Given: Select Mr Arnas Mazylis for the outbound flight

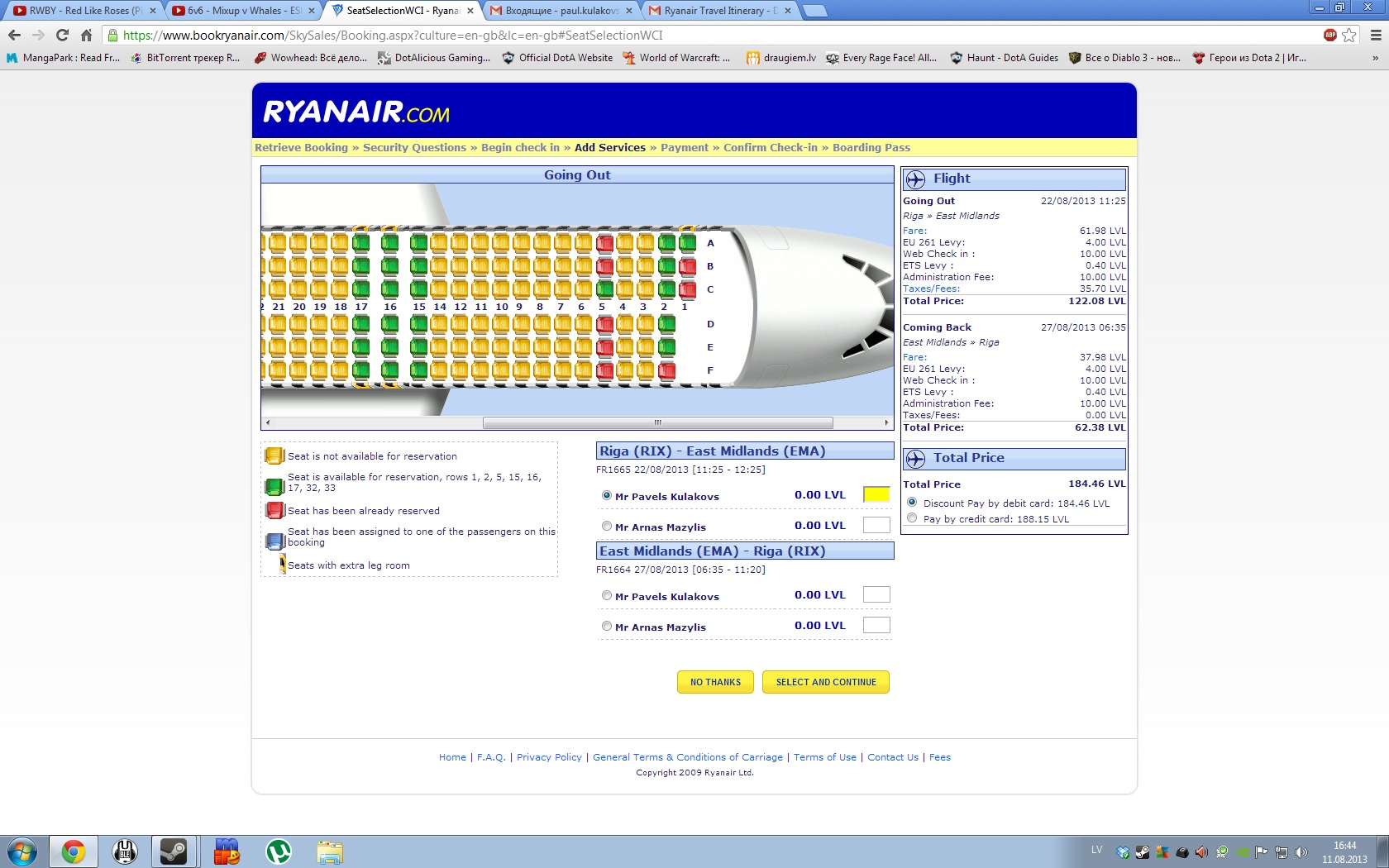Looking at the screenshot, I should coord(607,527).
